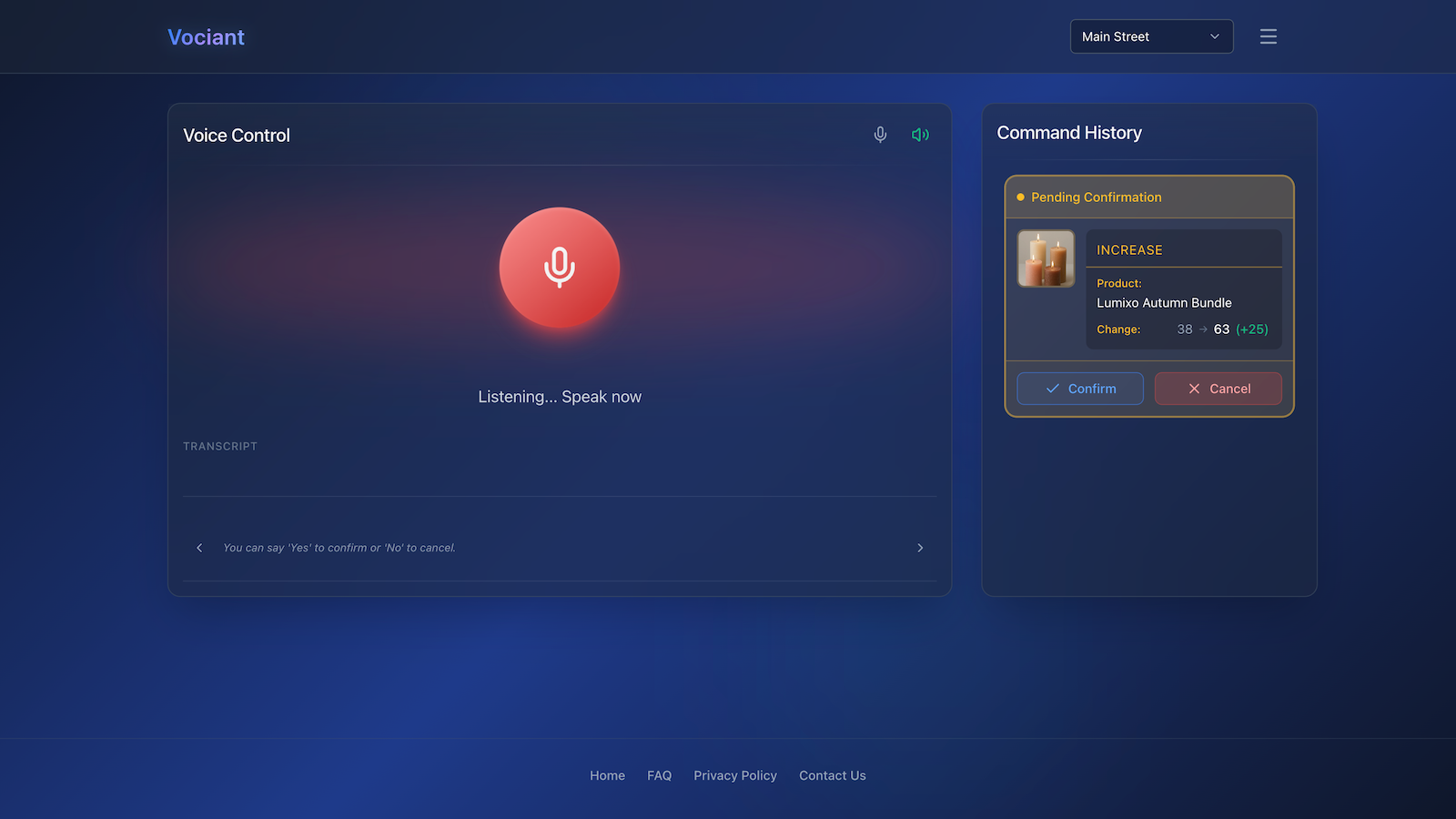This screenshot has width=1456, height=819.
Task: Select the Vociant logo
Action: click(206, 36)
